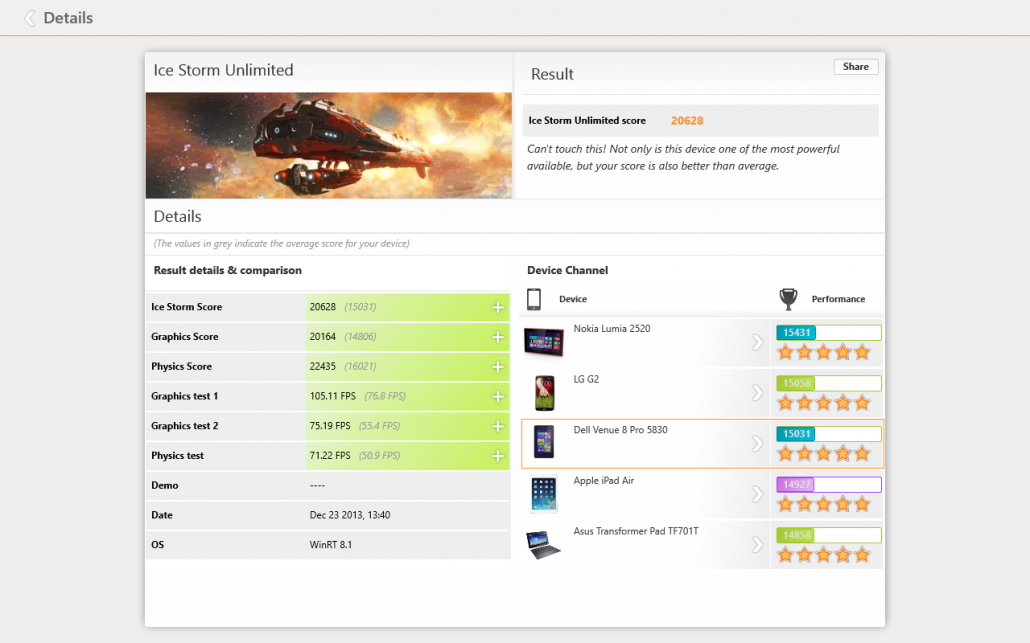Click the 71.22 FPS value
This screenshot has height=643, width=1030.
pos(330,455)
